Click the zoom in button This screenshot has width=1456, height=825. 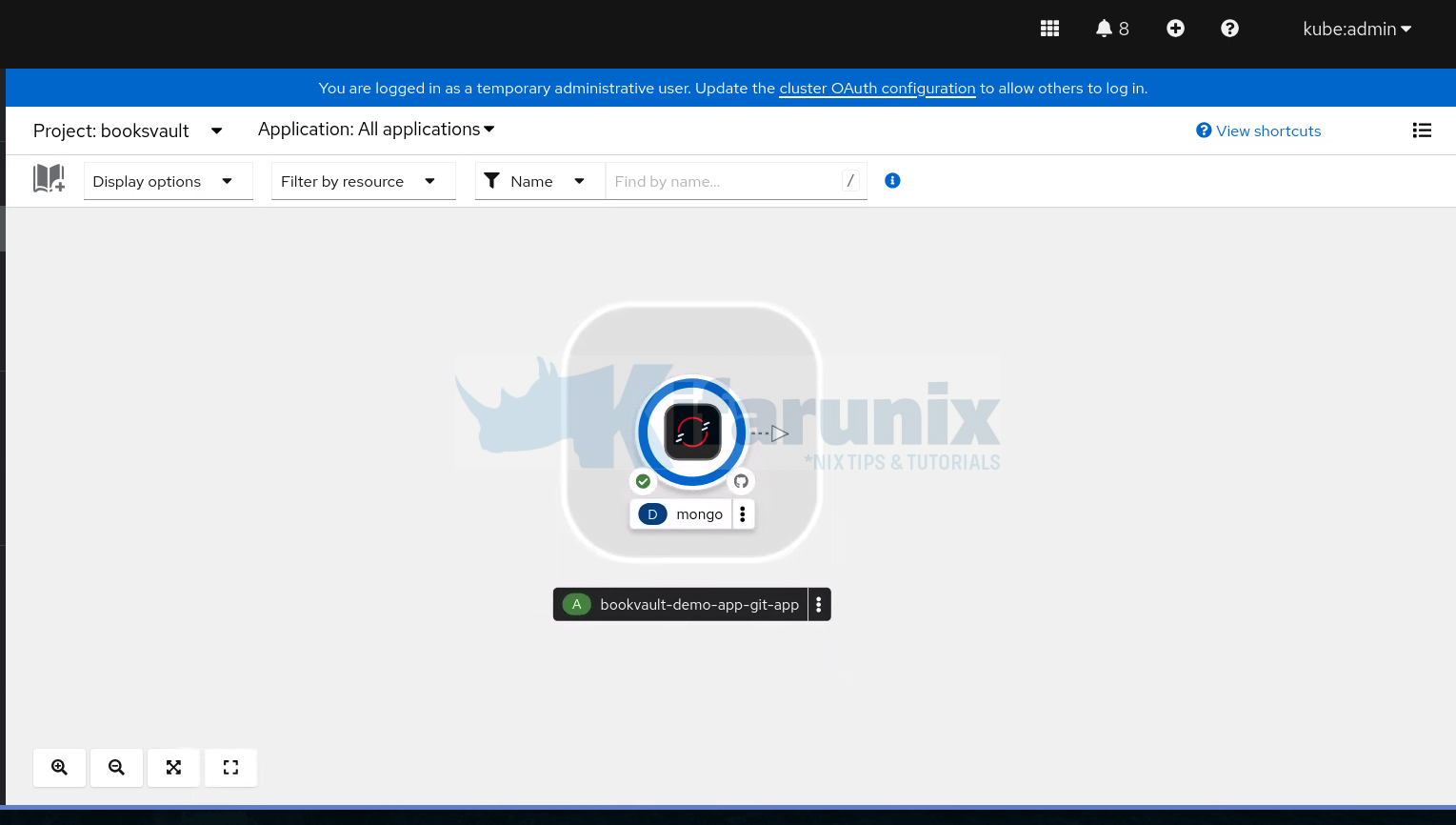pos(59,768)
